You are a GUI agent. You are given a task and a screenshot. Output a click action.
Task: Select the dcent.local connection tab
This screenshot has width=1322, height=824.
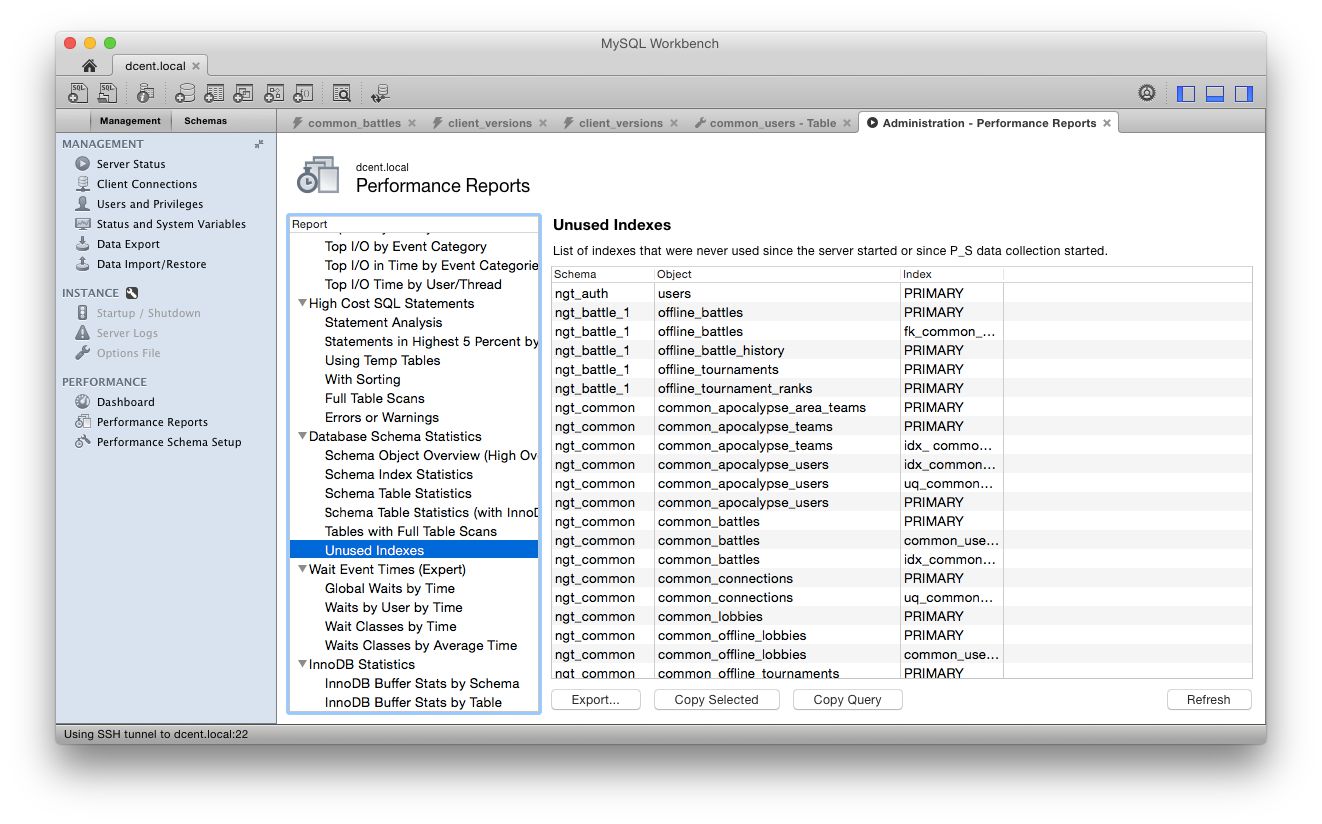(x=155, y=66)
